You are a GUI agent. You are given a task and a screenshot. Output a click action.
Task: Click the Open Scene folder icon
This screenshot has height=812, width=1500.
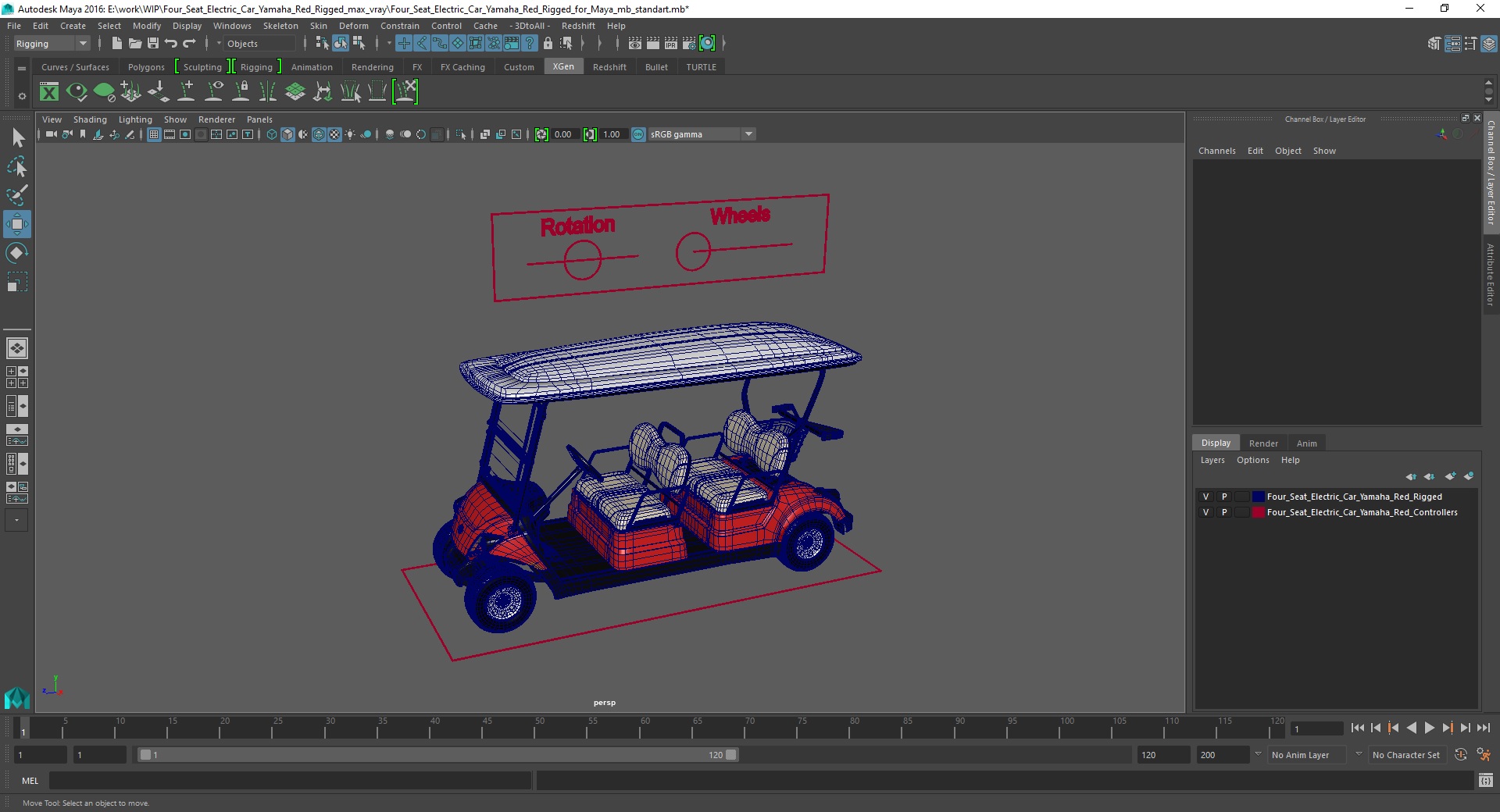coord(134,44)
